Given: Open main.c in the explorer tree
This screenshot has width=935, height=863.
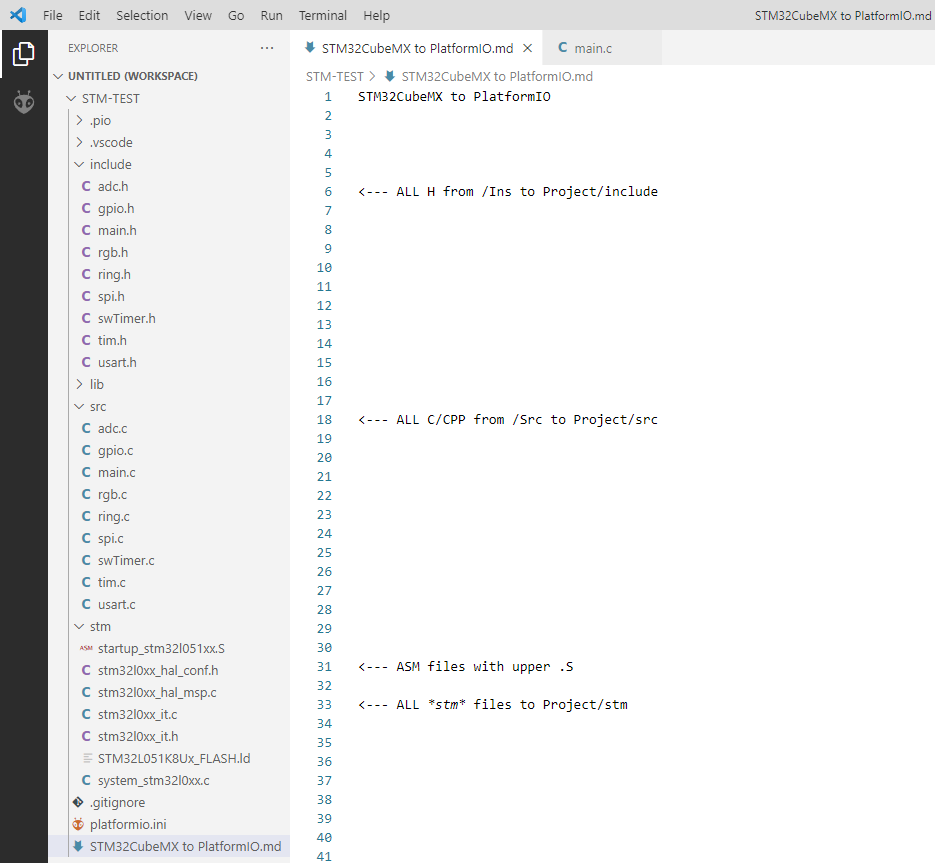Looking at the screenshot, I should pos(169,473).
